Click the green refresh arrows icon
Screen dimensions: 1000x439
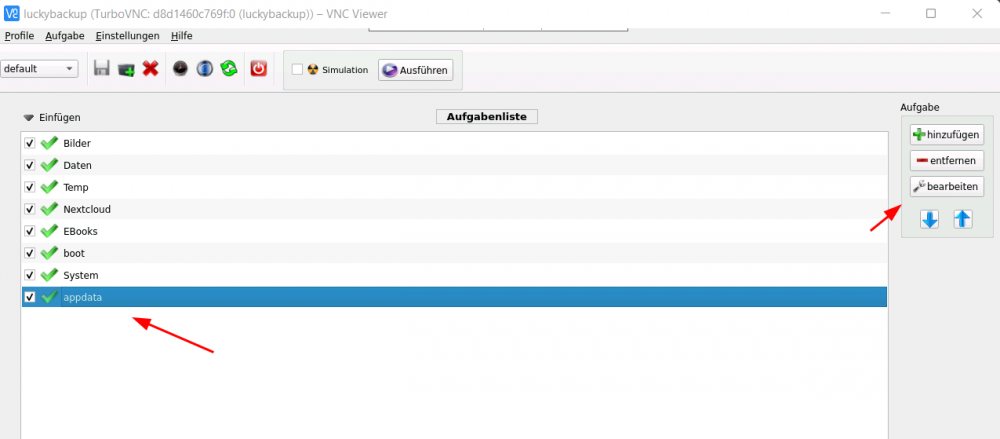(x=229, y=68)
